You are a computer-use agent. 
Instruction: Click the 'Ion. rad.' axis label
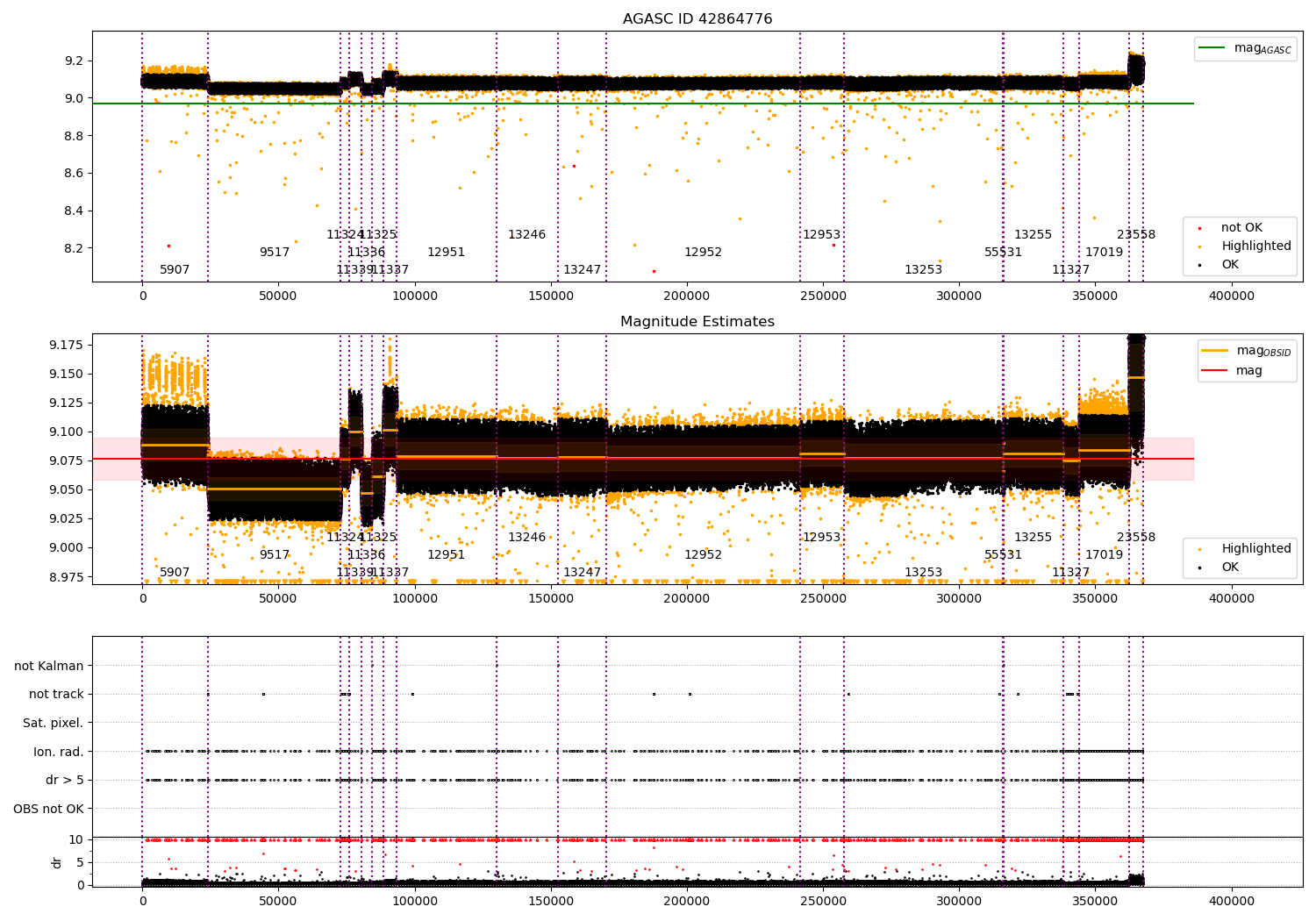(59, 752)
